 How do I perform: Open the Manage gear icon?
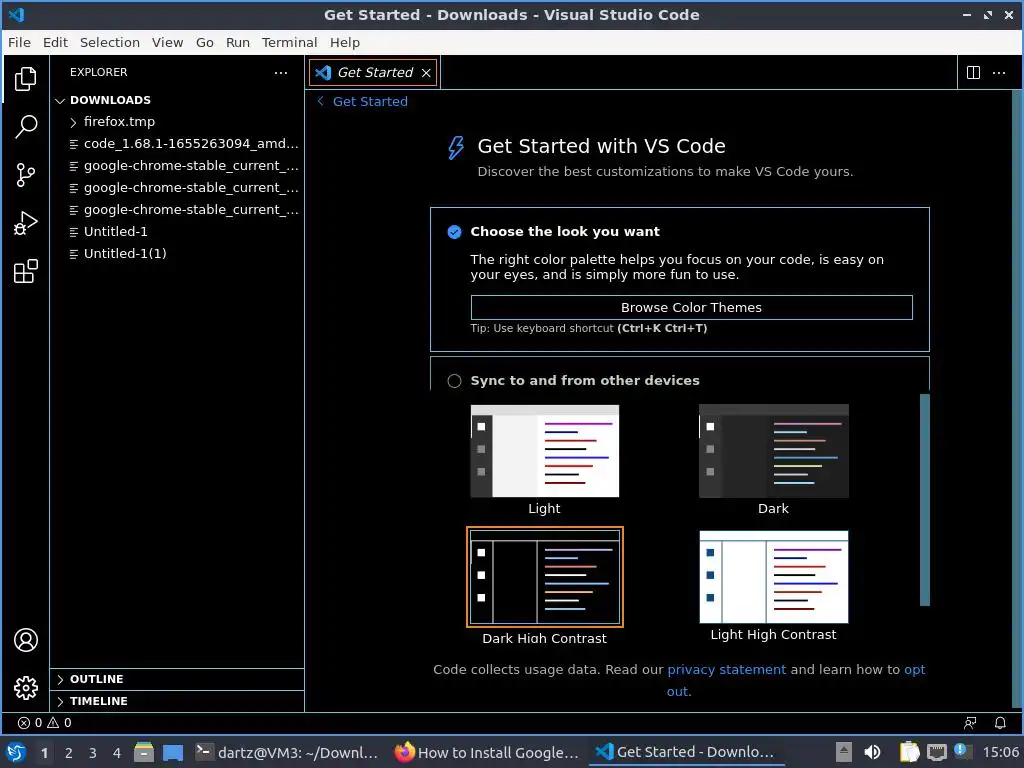tap(26, 688)
